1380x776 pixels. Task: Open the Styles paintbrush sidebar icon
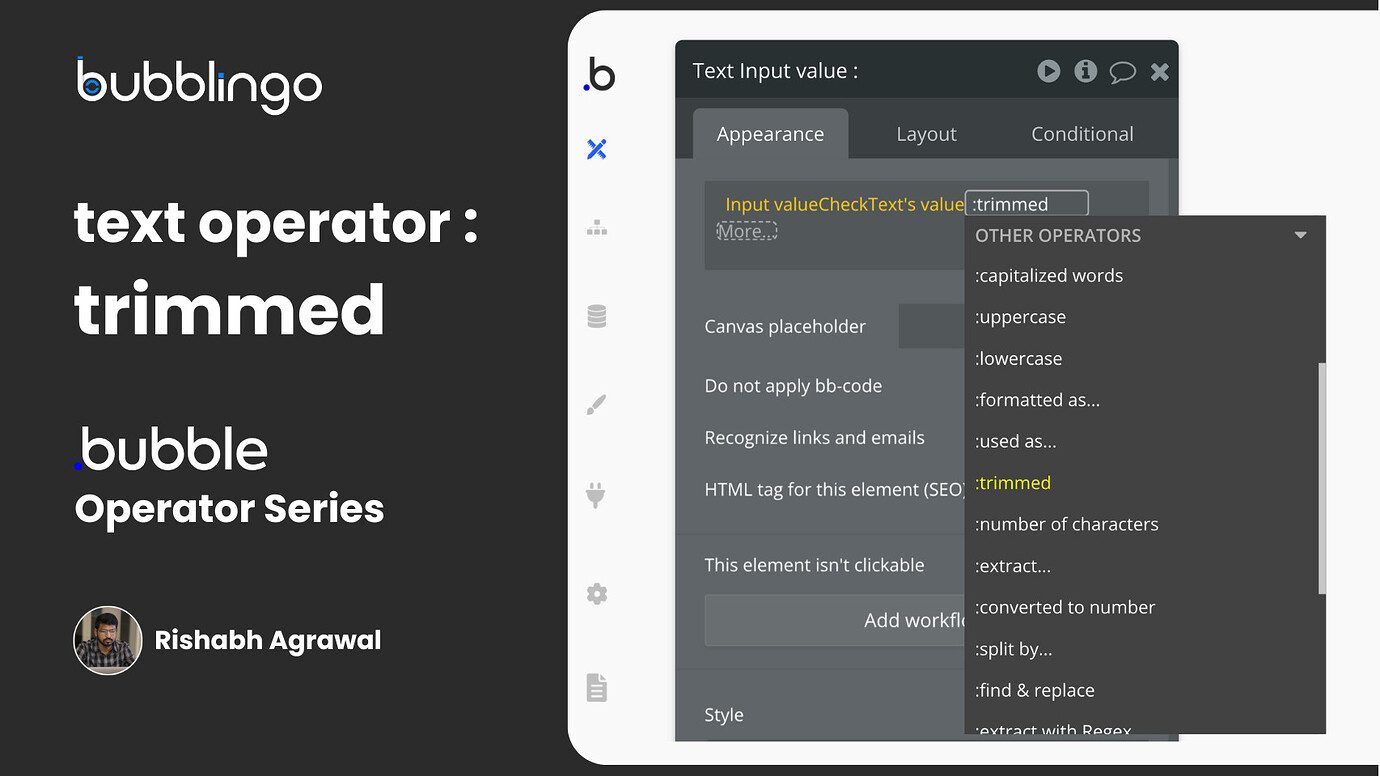click(597, 404)
